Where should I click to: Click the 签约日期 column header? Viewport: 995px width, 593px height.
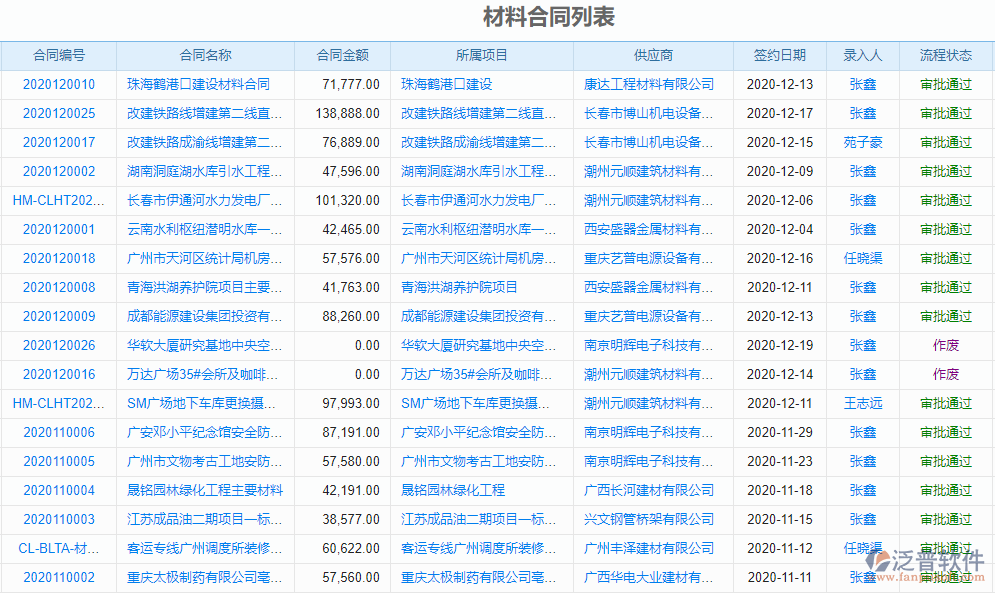(779, 56)
